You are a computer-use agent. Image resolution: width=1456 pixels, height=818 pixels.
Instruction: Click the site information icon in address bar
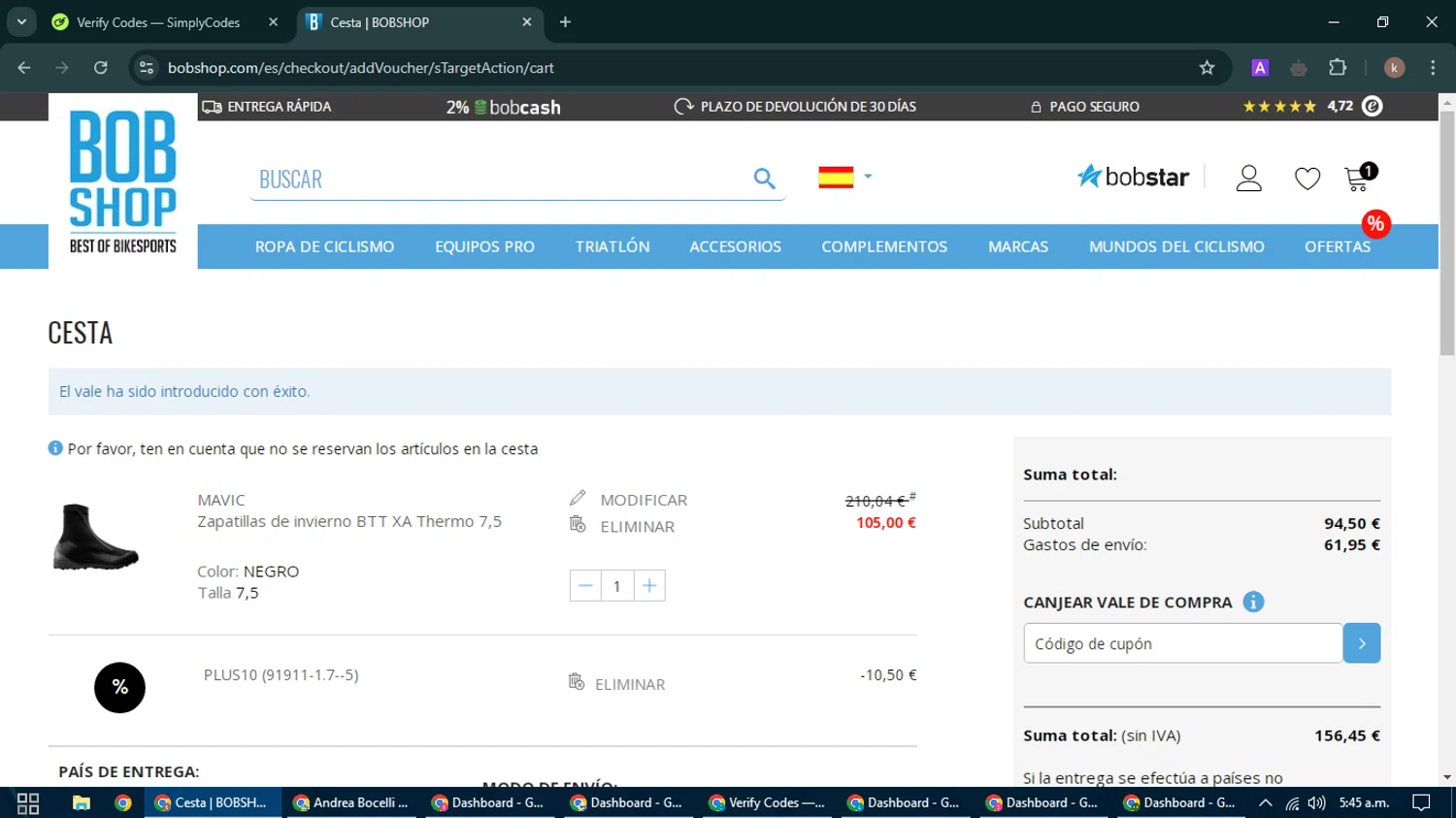(x=147, y=68)
